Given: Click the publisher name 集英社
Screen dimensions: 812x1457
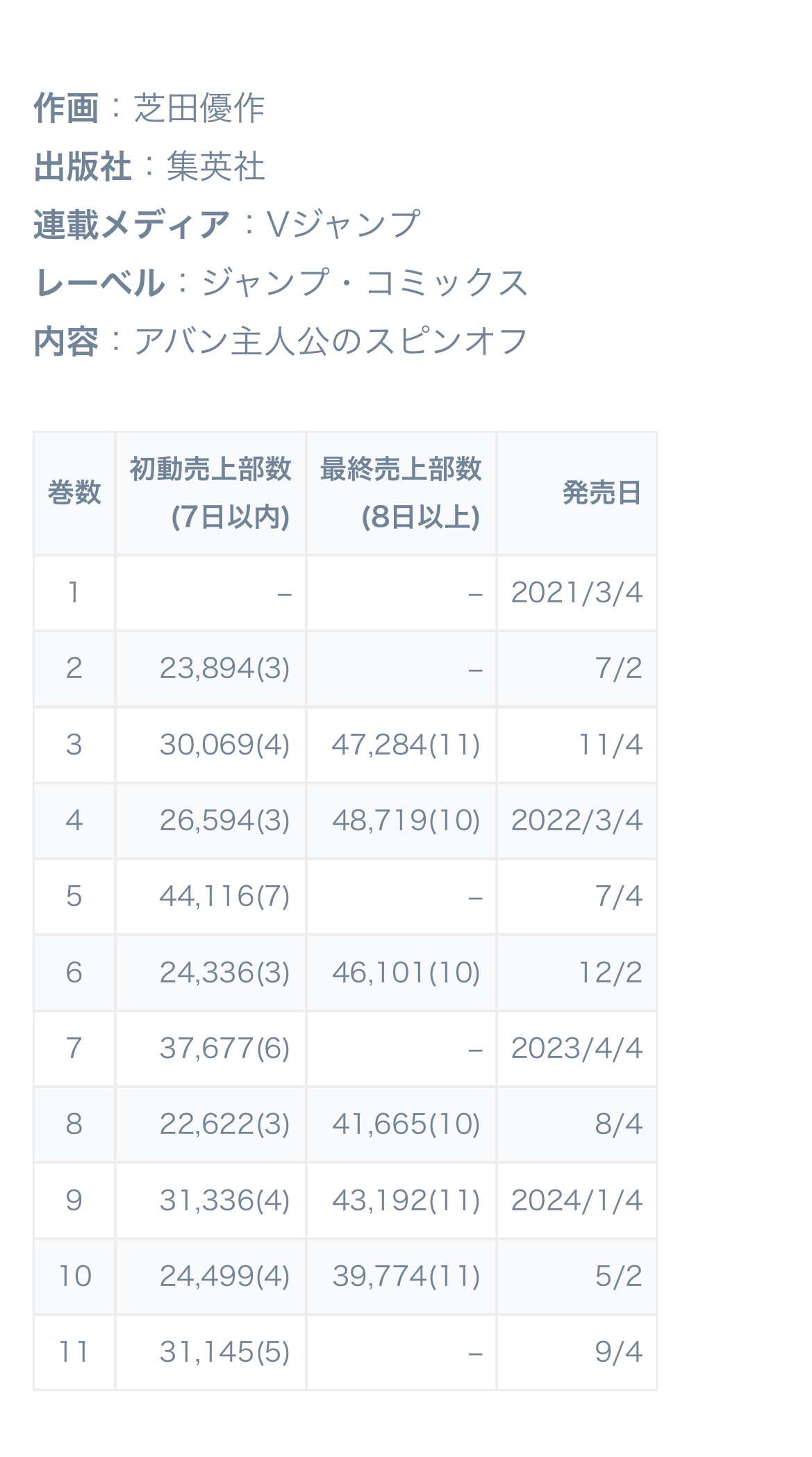Looking at the screenshot, I should tap(215, 167).
